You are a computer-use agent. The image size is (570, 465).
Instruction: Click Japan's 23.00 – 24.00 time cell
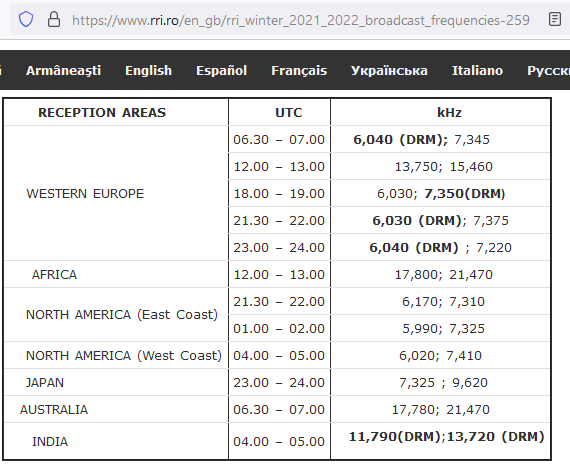click(280, 382)
